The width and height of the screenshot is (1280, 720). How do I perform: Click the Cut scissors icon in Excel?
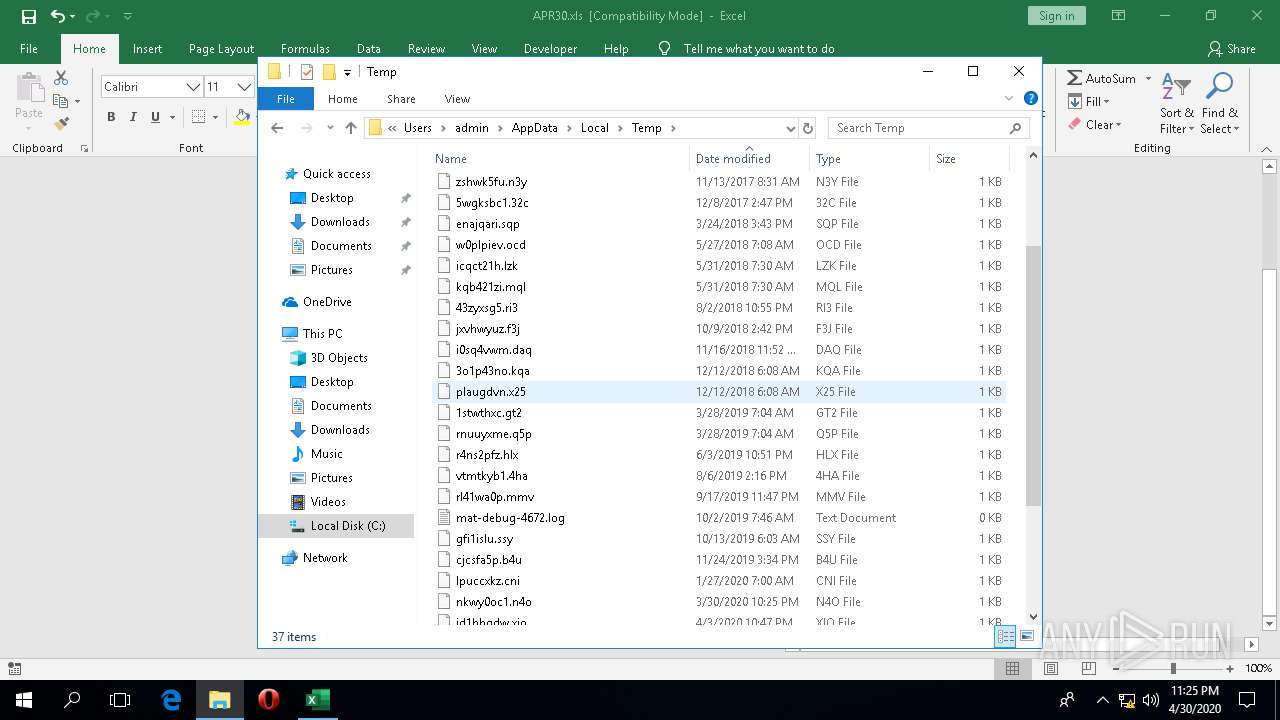(x=61, y=78)
